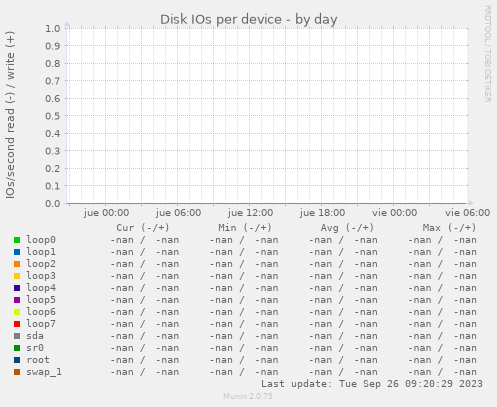
Task: Click the 'Cur (-/+)' column header
Action: 143,228
